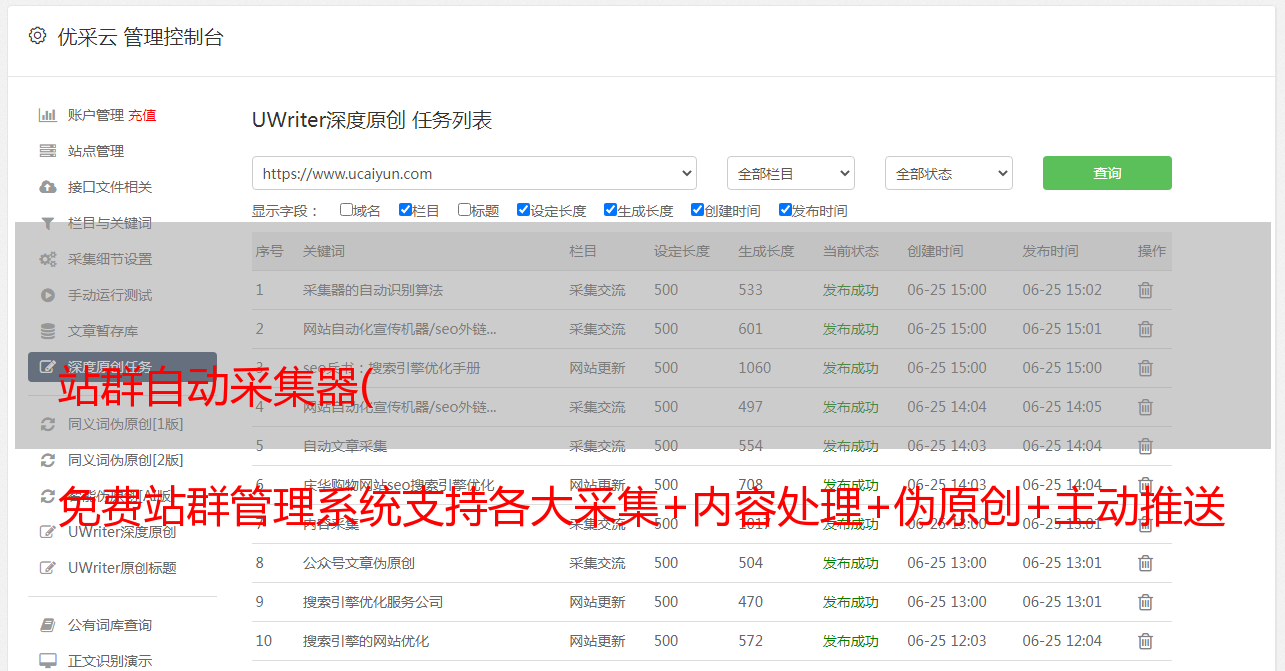Click the generated length value 533
The image size is (1285, 671).
[x=750, y=290]
